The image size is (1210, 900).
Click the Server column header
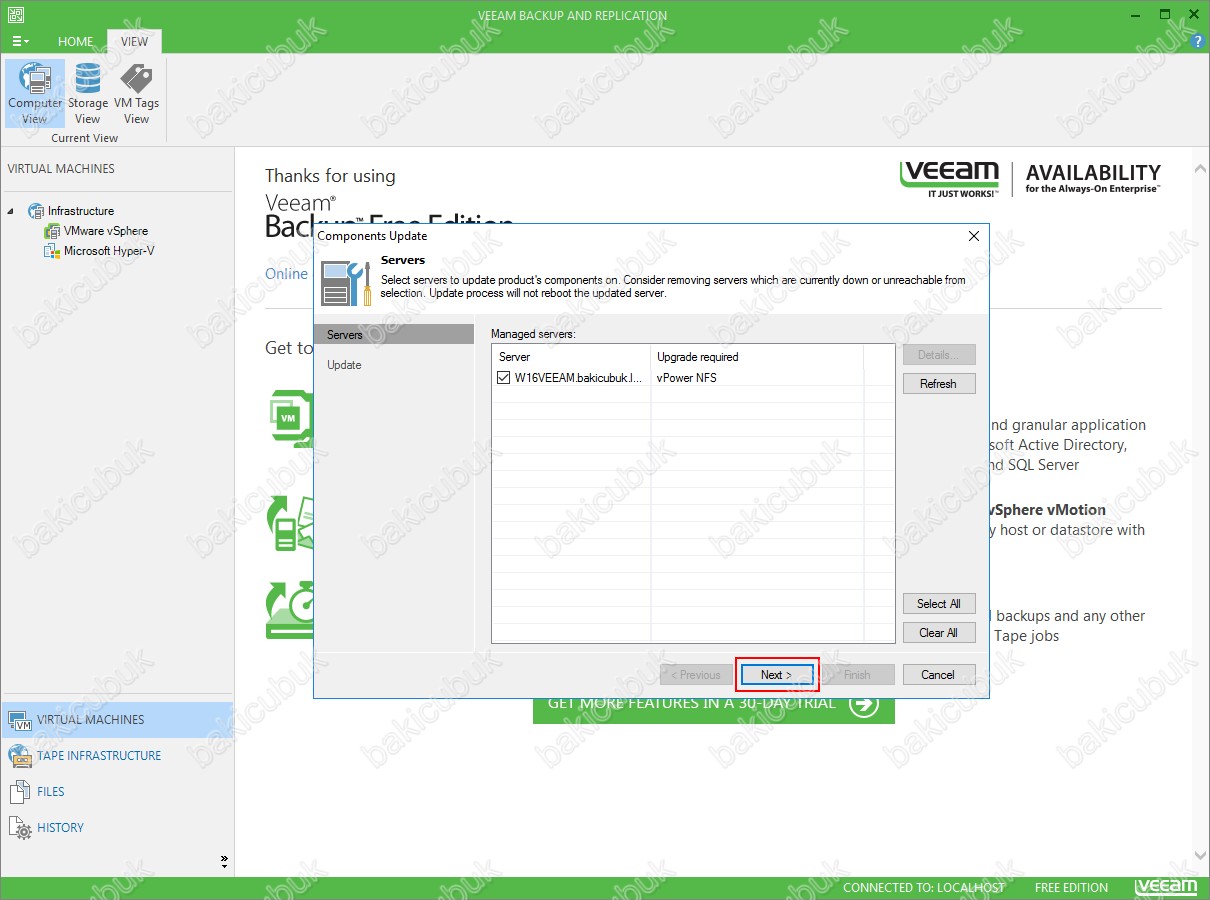pyautogui.click(x=571, y=356)
